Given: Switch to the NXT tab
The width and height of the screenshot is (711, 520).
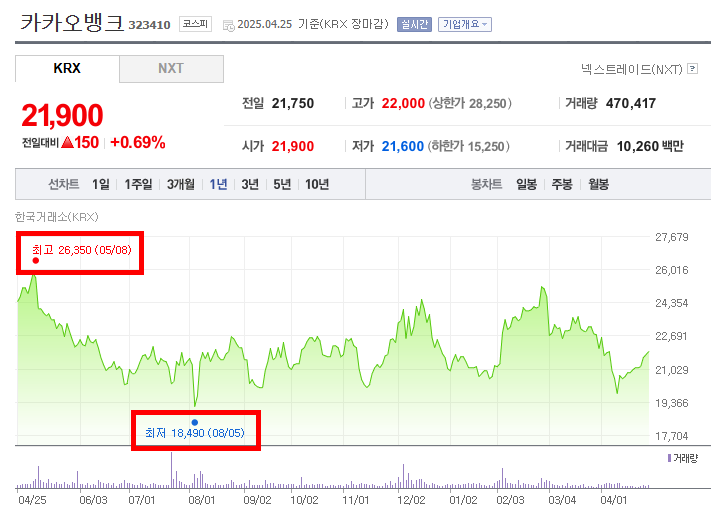Looking at the screenshot, I should [x=171, y=68].
